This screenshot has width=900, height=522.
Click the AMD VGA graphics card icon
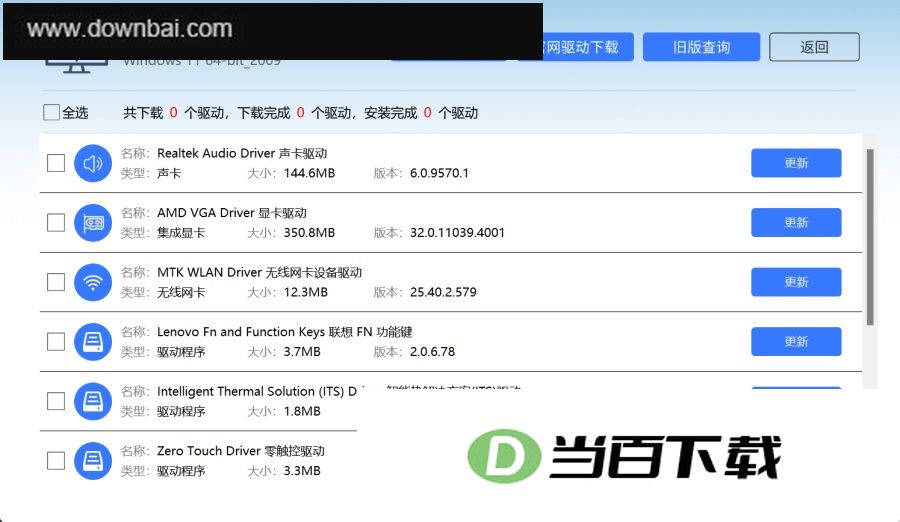(x=93, y=223)
